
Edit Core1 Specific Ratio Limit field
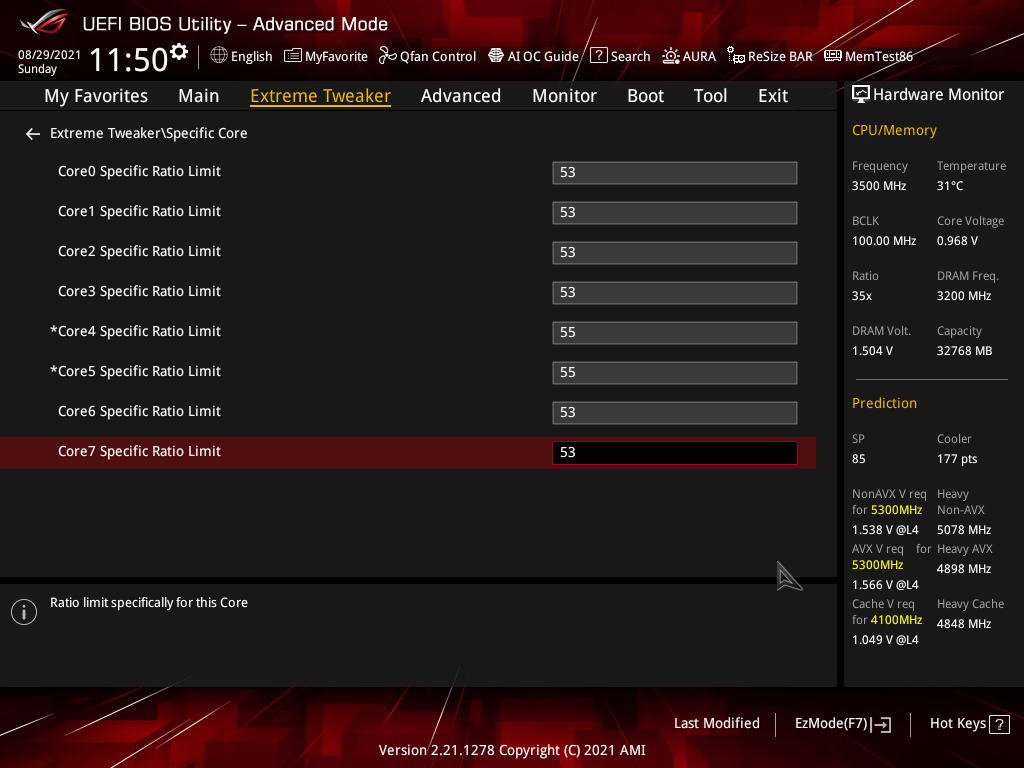(x=675, y=213)
